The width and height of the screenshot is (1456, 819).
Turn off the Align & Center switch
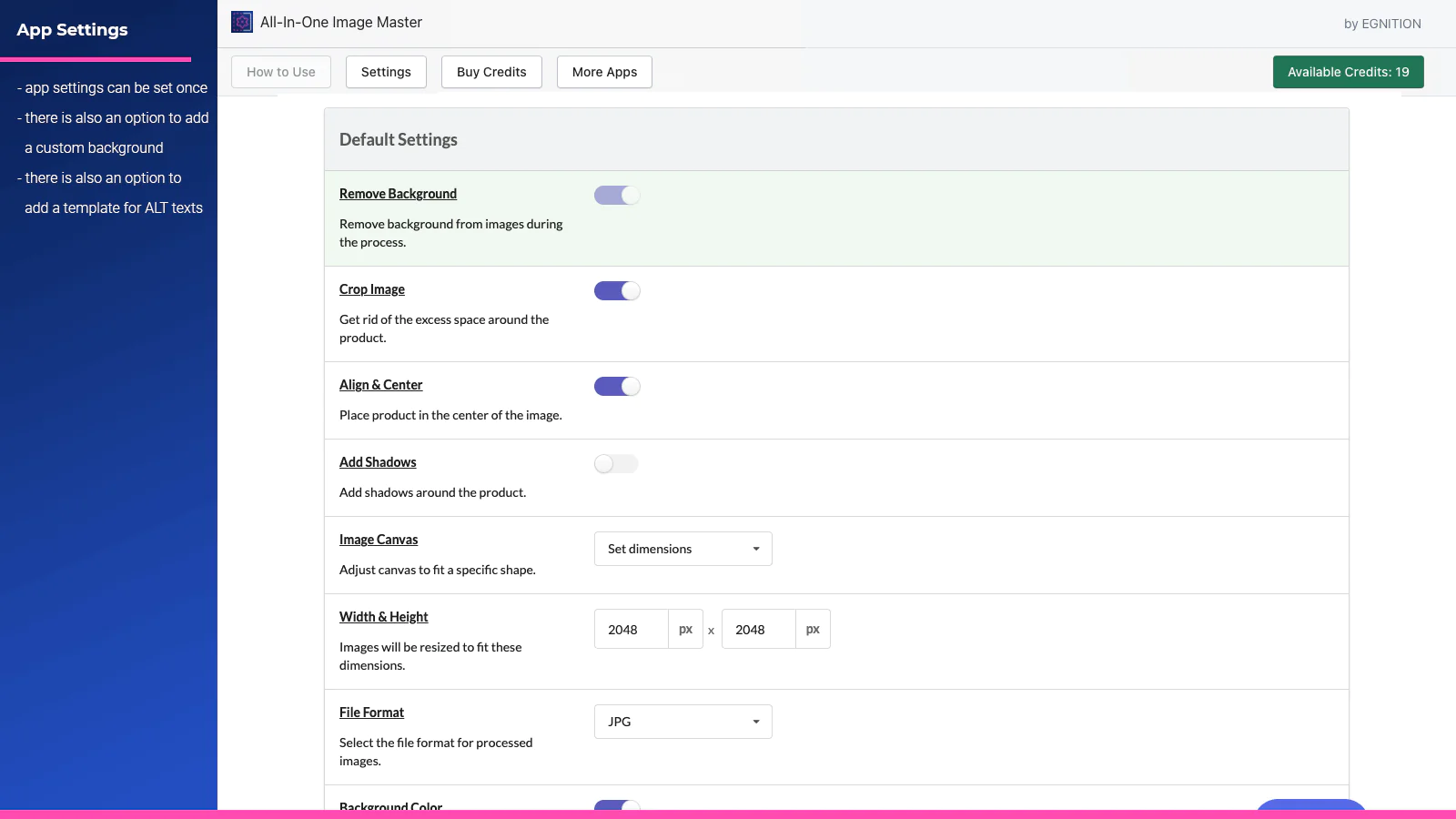(617, 387)
